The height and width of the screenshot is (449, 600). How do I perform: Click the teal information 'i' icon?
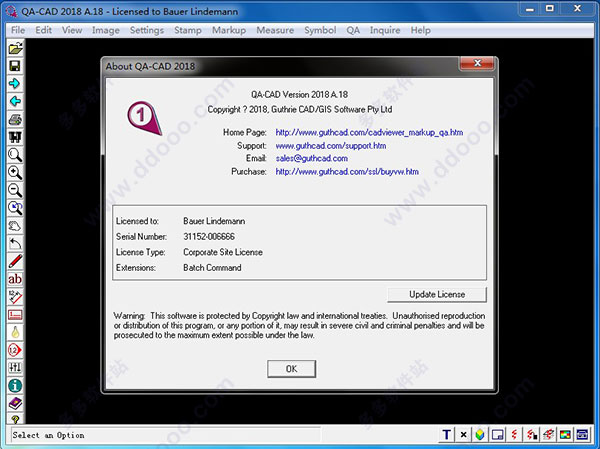click(x=15, y=385)
